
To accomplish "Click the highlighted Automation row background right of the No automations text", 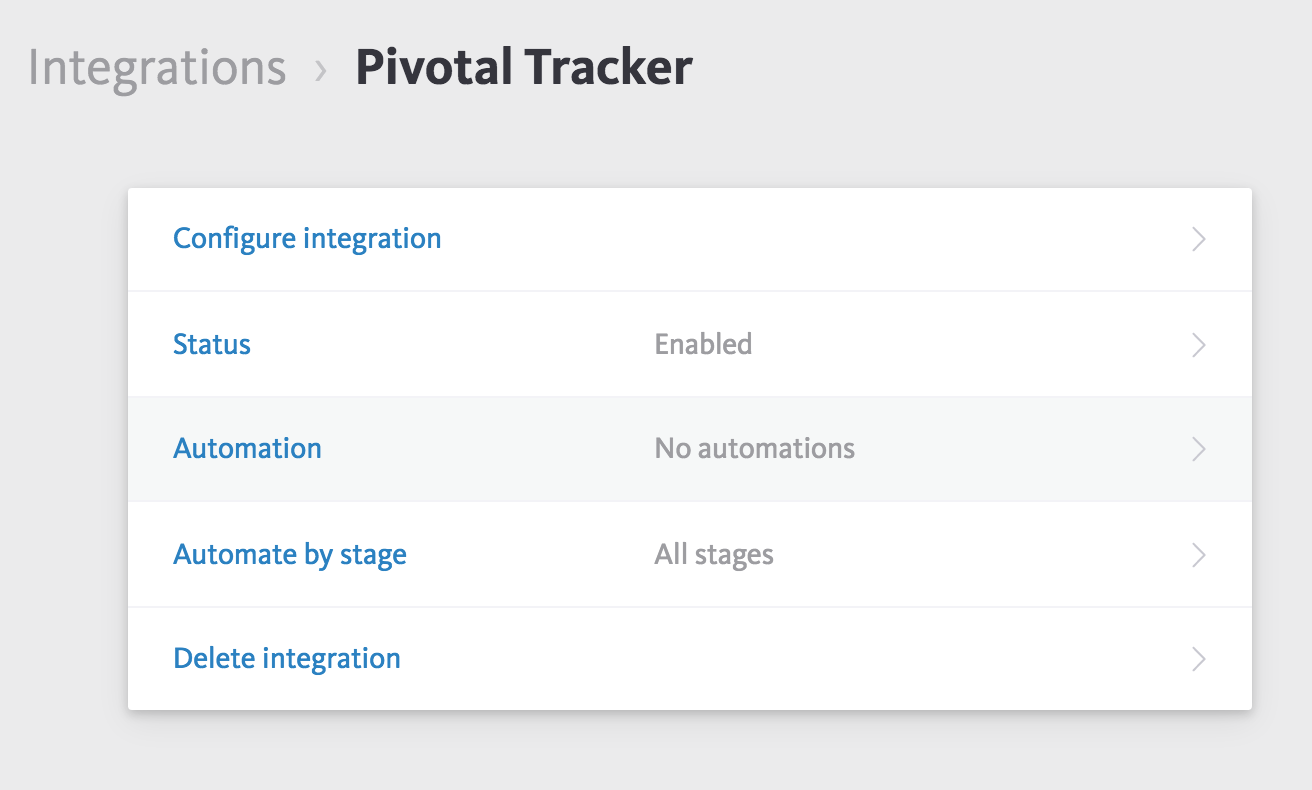I will [x=1020, y=449].
